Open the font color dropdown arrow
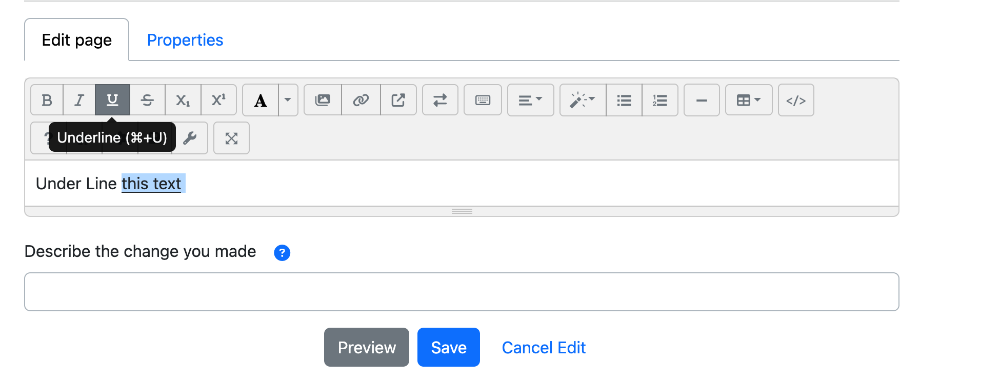The height and width of the screenshot is (392, 999). [x=288, y=100]
